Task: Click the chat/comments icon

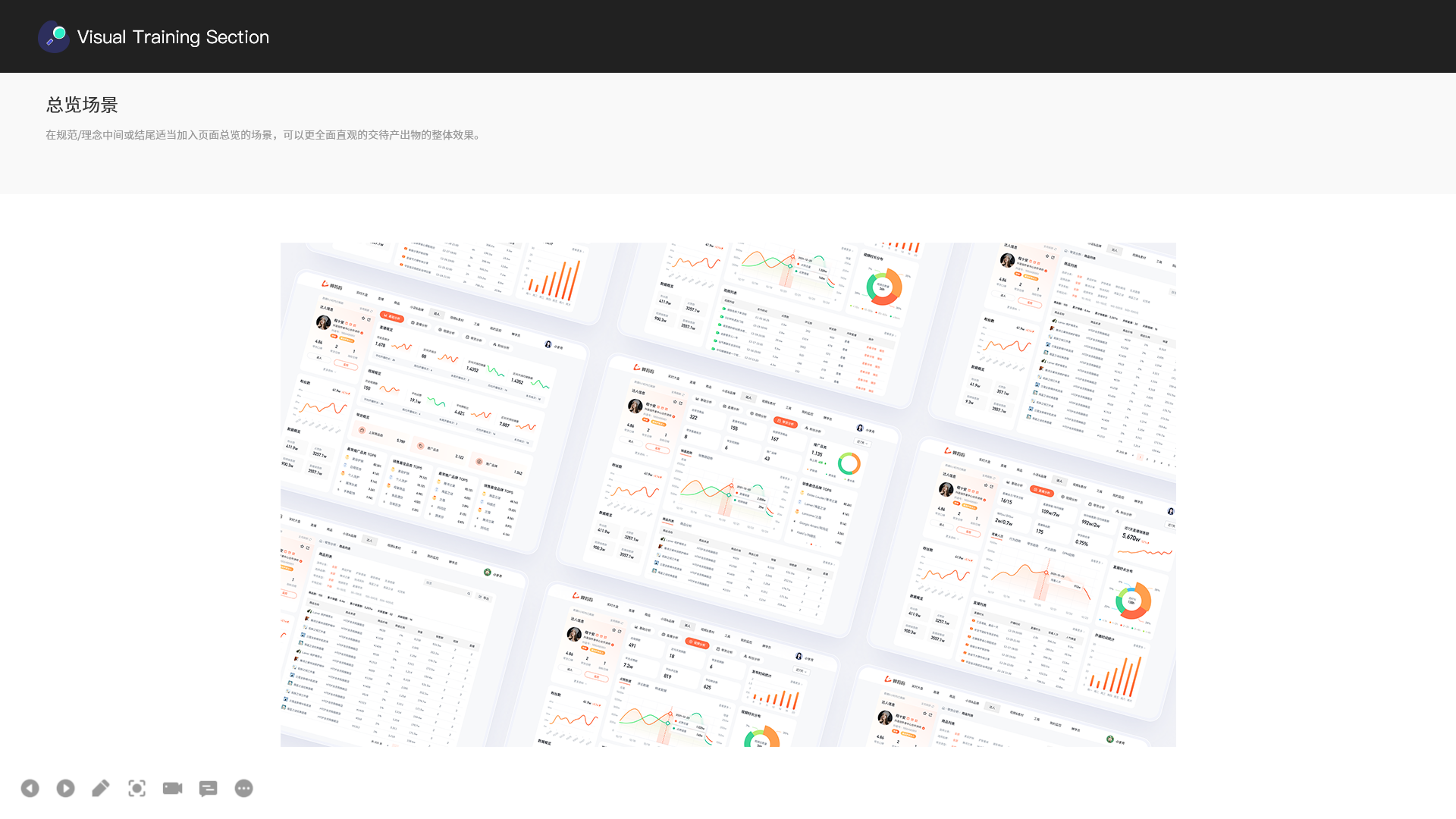Action: point(208,788)
